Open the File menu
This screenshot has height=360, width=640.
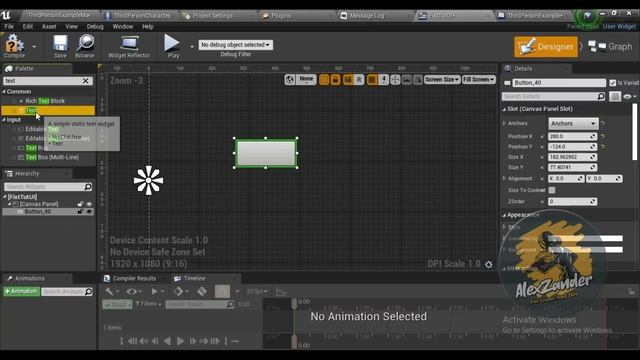point(9,27)
